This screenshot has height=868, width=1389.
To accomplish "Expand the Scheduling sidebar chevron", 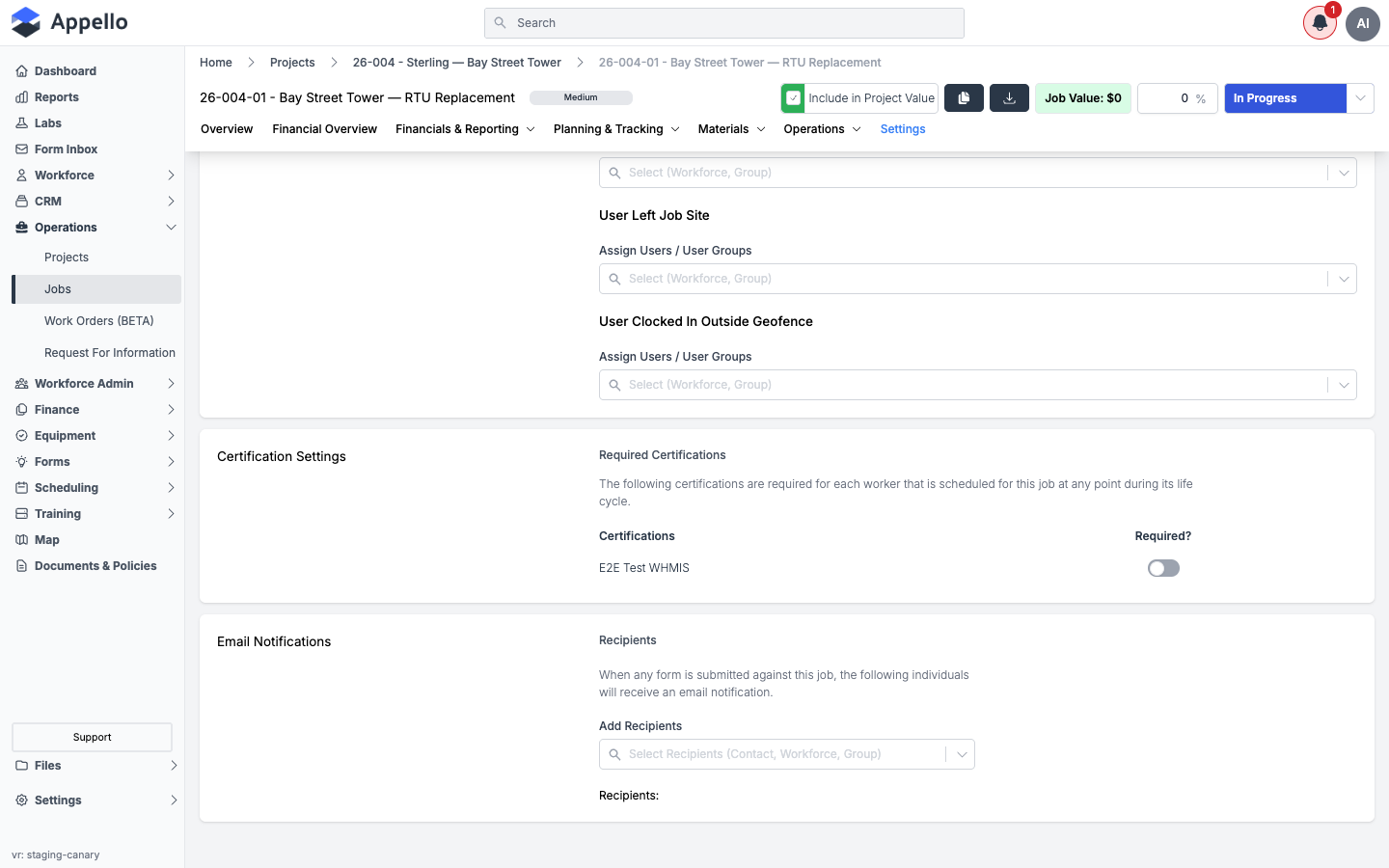I will [x=171, y=488].
